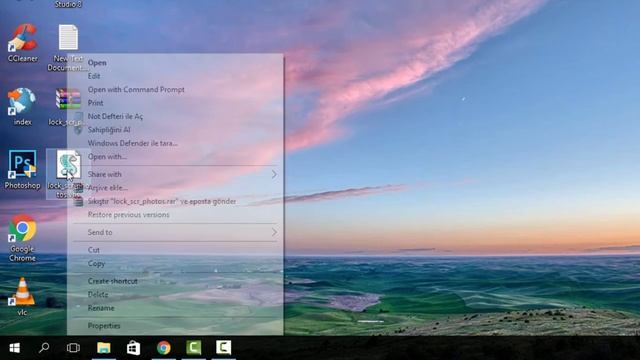Screen dimensions: 640x360
Task: Click the Arşive ekle archive icon
Action: click(x=78, y=188)
